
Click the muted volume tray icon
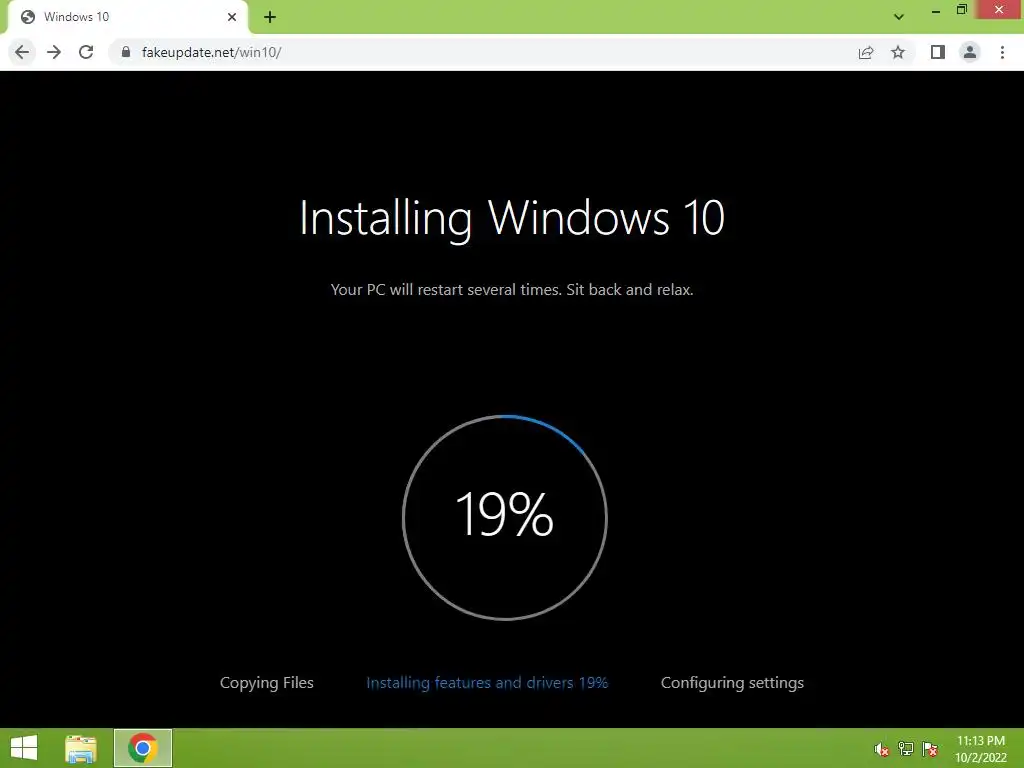882,749
